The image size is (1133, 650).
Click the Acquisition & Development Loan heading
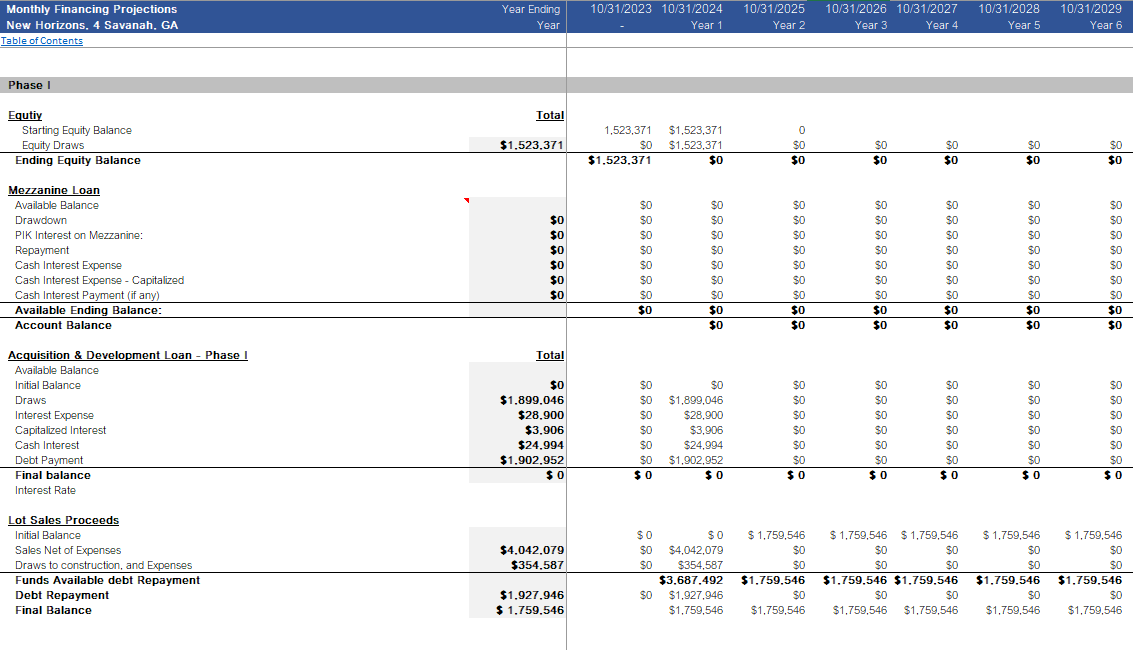pos(127,355)
